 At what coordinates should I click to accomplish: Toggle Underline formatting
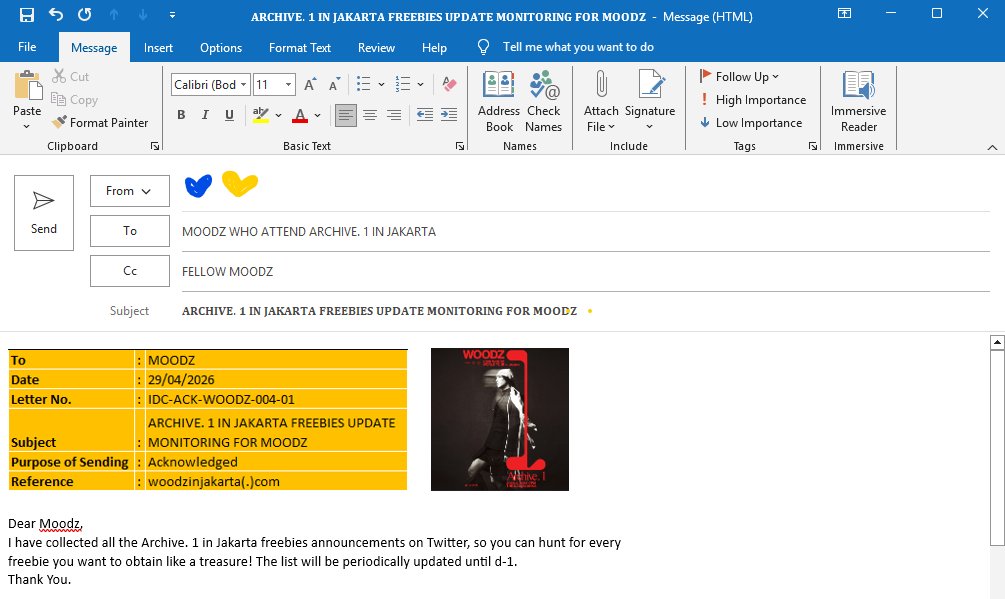point(229,115)
